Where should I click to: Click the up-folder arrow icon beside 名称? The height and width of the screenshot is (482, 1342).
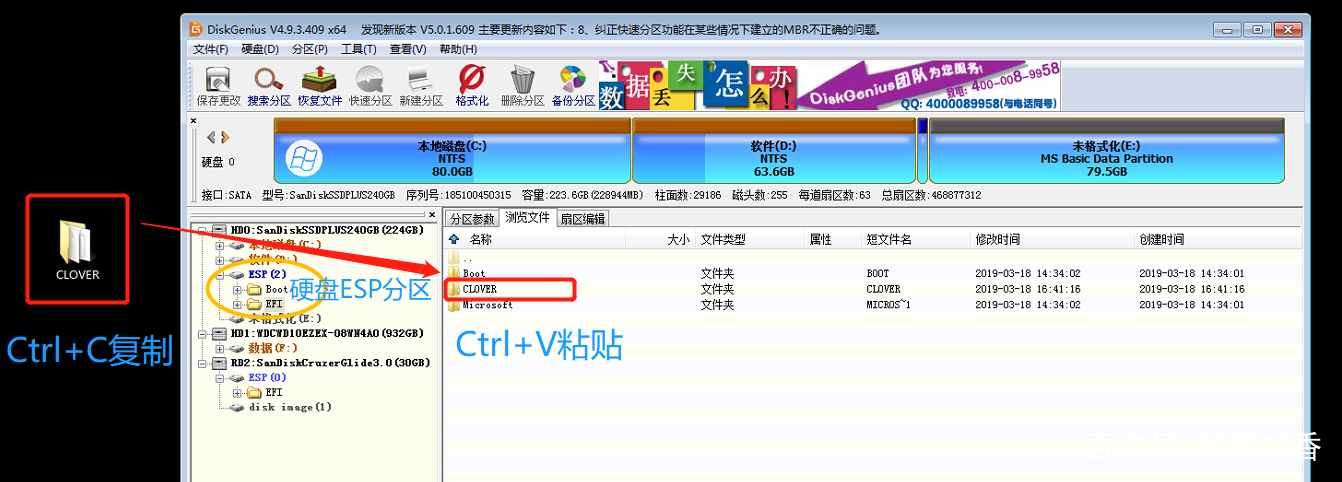coord(454,239)
